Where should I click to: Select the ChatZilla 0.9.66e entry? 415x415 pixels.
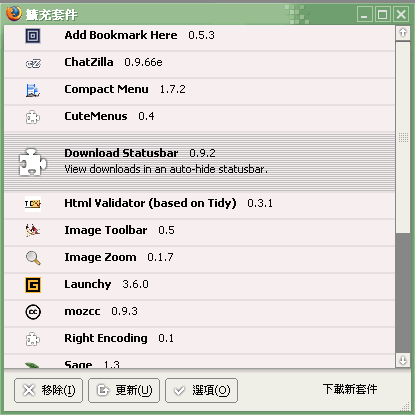click(199, 65)
